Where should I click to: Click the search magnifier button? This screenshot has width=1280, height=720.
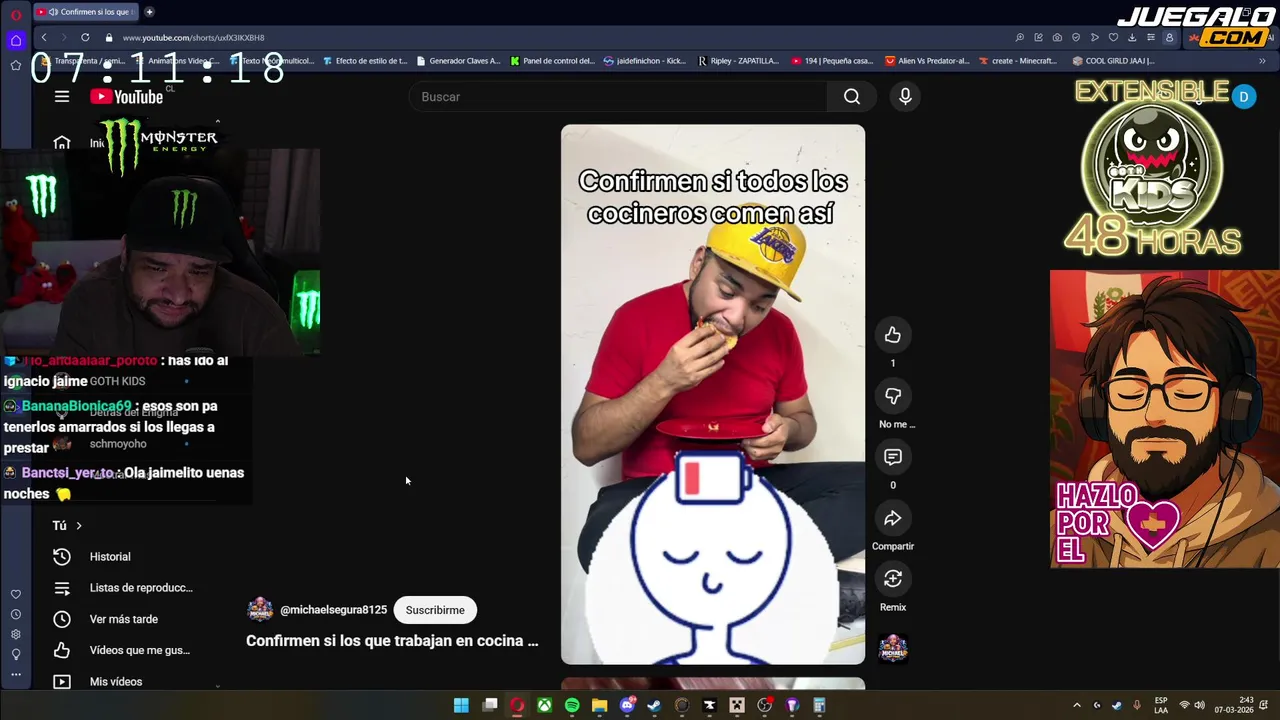click(852, 97)
